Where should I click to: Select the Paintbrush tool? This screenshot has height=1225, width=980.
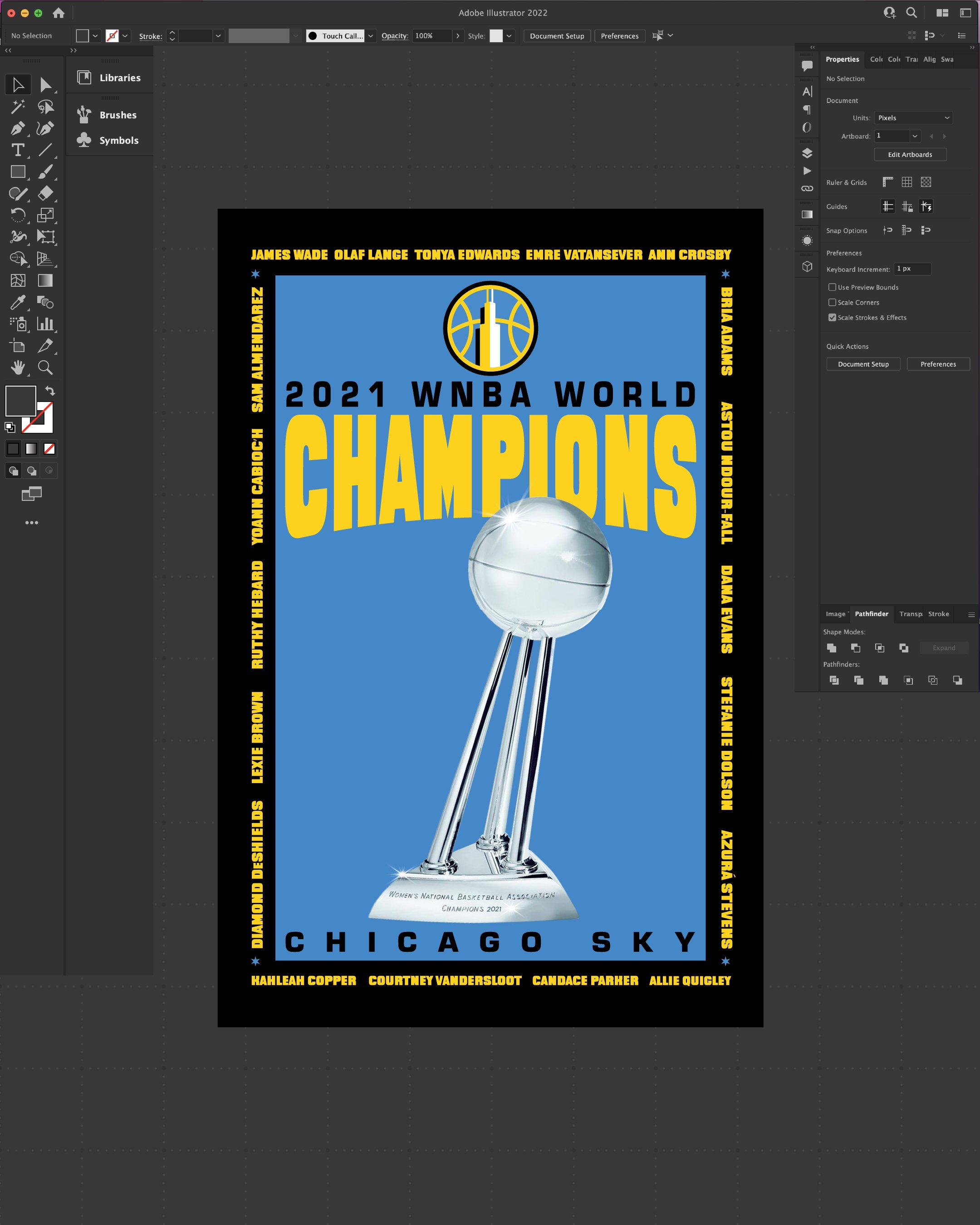click(45, 171)
